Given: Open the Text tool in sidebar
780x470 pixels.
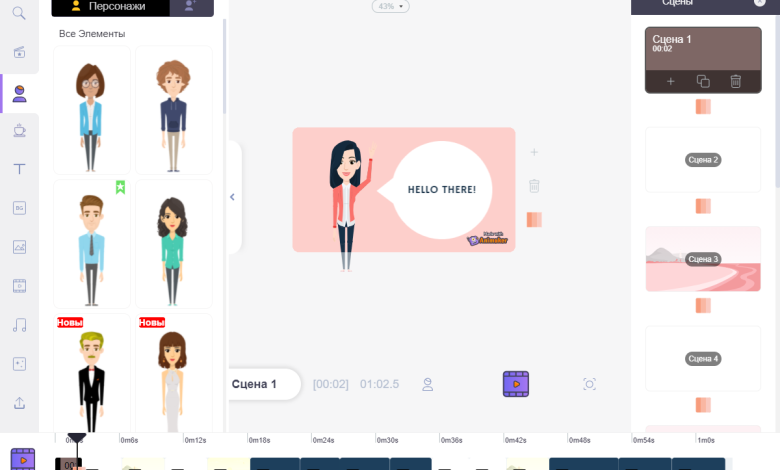Looking at the screenshot, I should coord(19,169).
